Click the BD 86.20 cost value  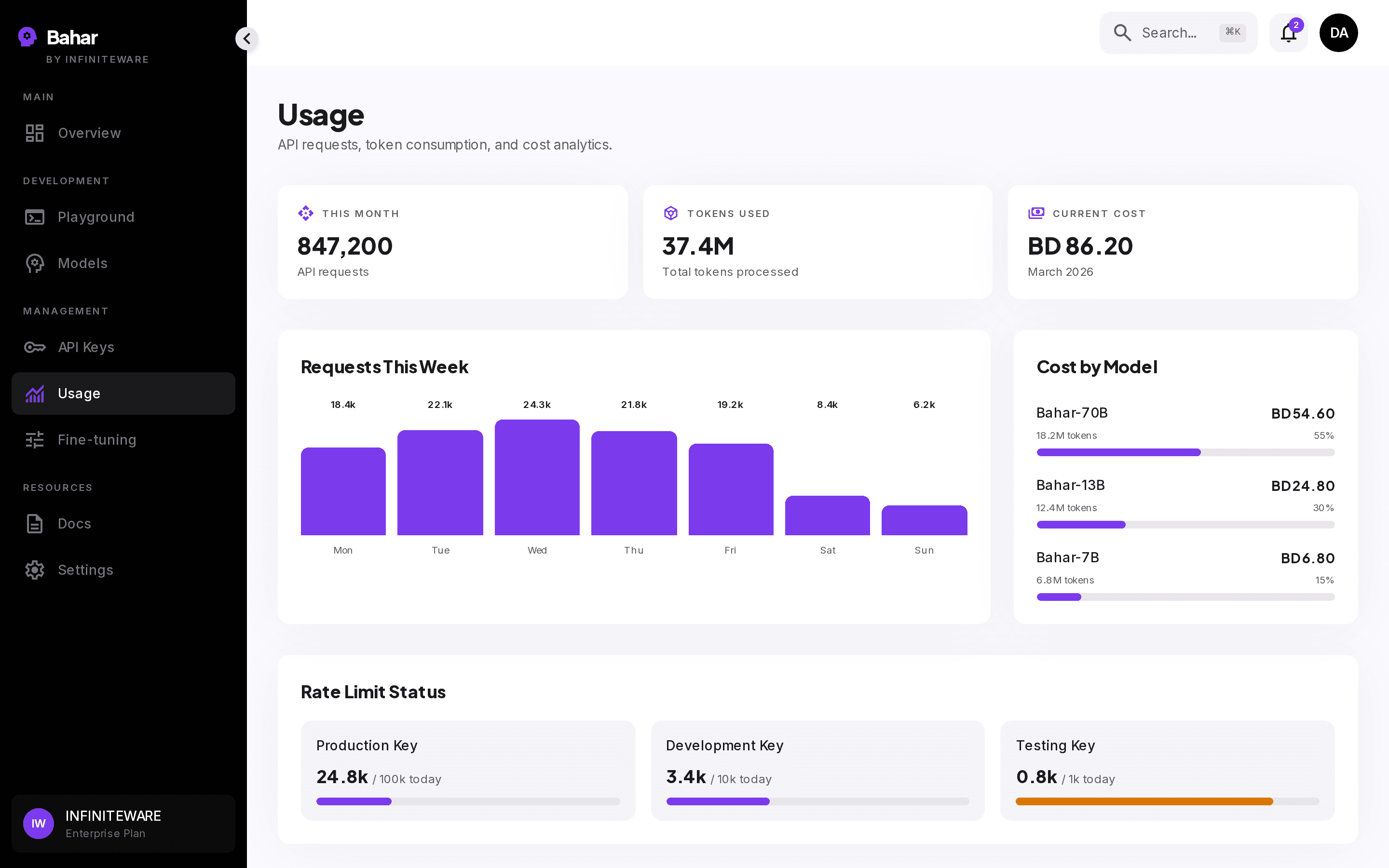1080,246
